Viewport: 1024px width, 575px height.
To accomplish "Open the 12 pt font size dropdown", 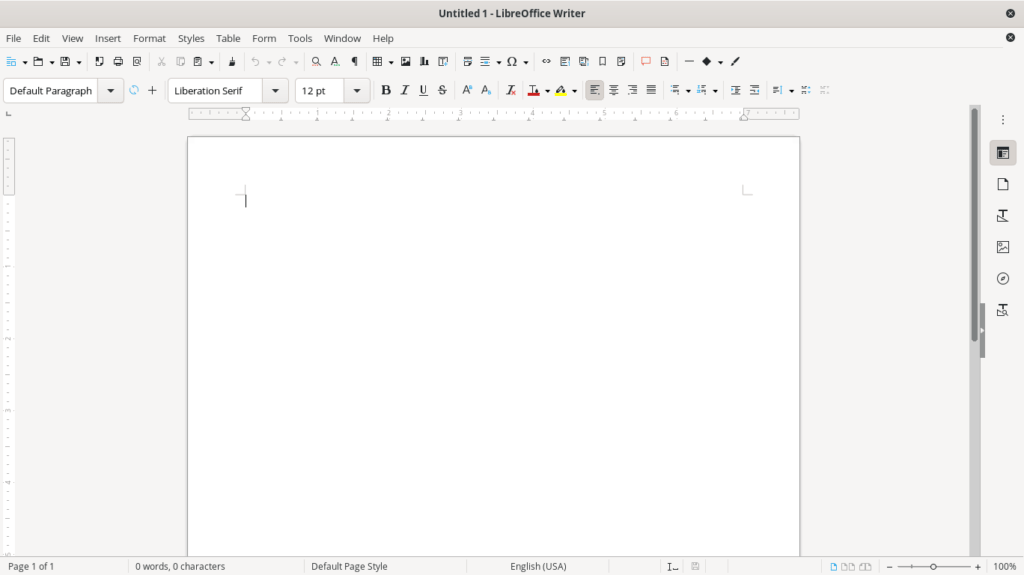I will point(357,90).
